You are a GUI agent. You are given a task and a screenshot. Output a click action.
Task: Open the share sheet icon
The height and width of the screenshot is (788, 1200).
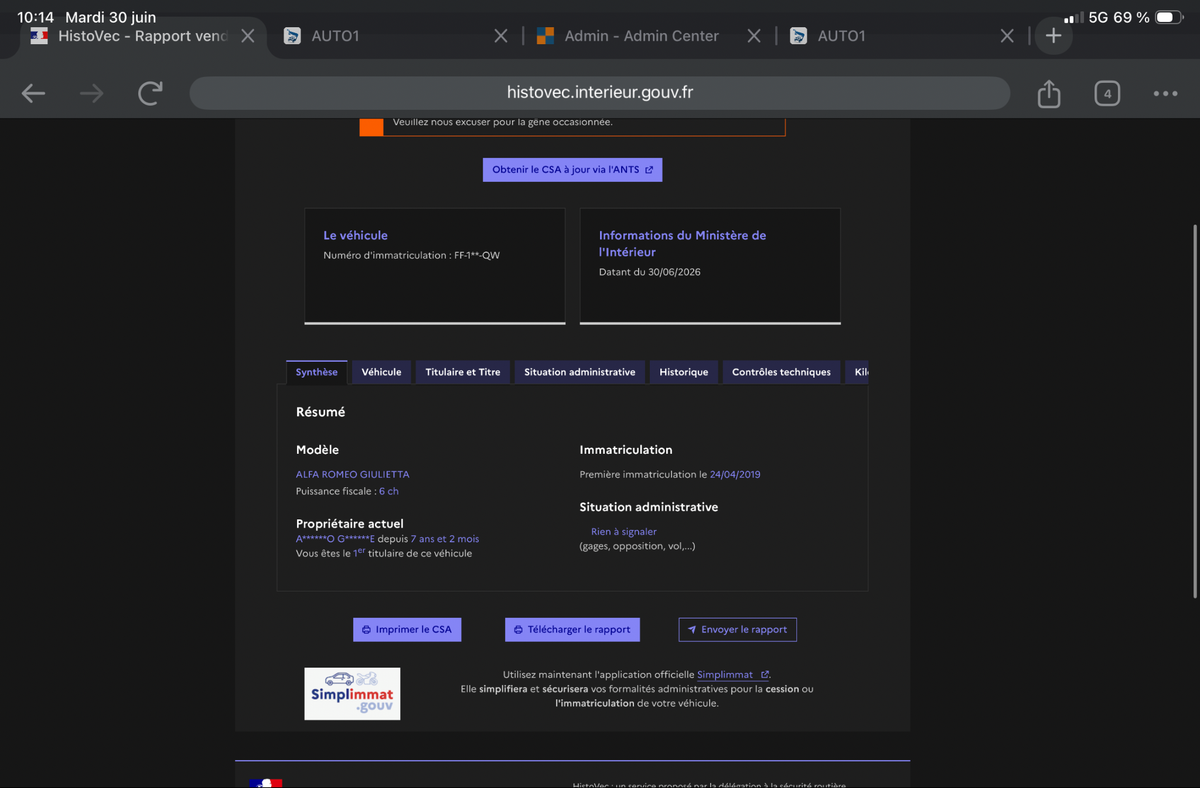(1048, 94)
